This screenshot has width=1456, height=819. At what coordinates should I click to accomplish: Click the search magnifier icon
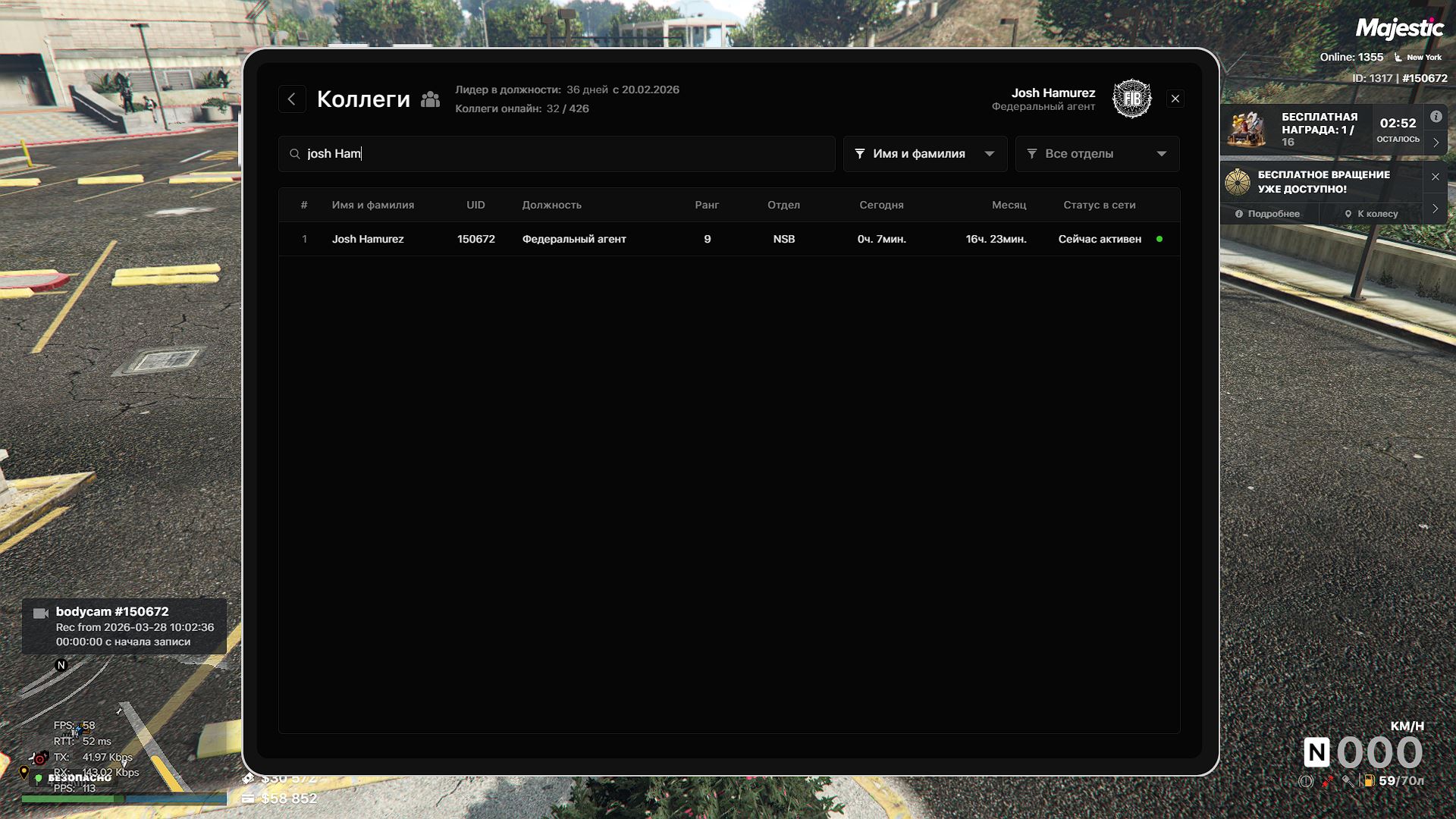click(295, 154)
